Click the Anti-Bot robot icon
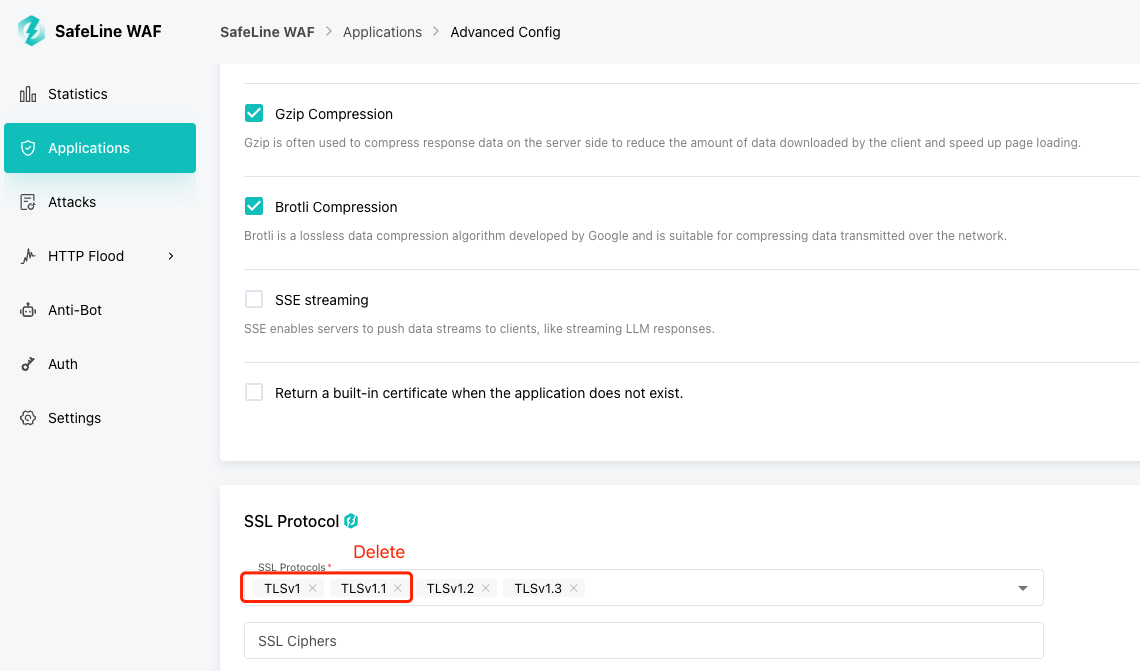1140x671 pixels. [28, 310]
